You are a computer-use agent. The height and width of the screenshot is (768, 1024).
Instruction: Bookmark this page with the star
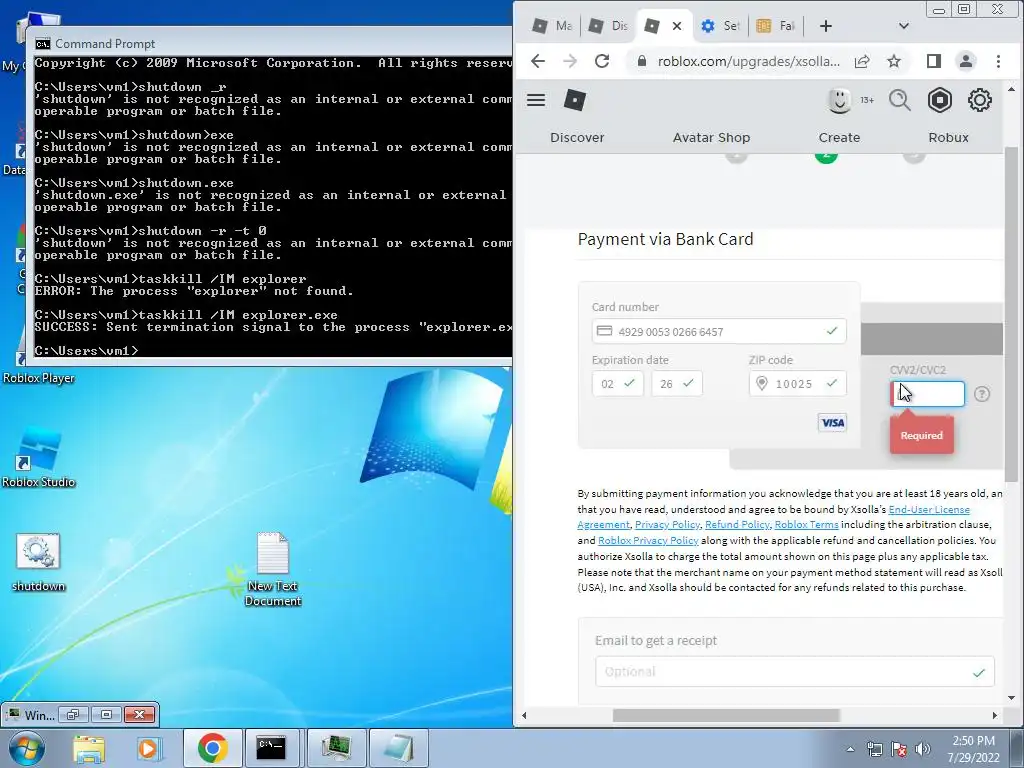[x=894, y=61]
